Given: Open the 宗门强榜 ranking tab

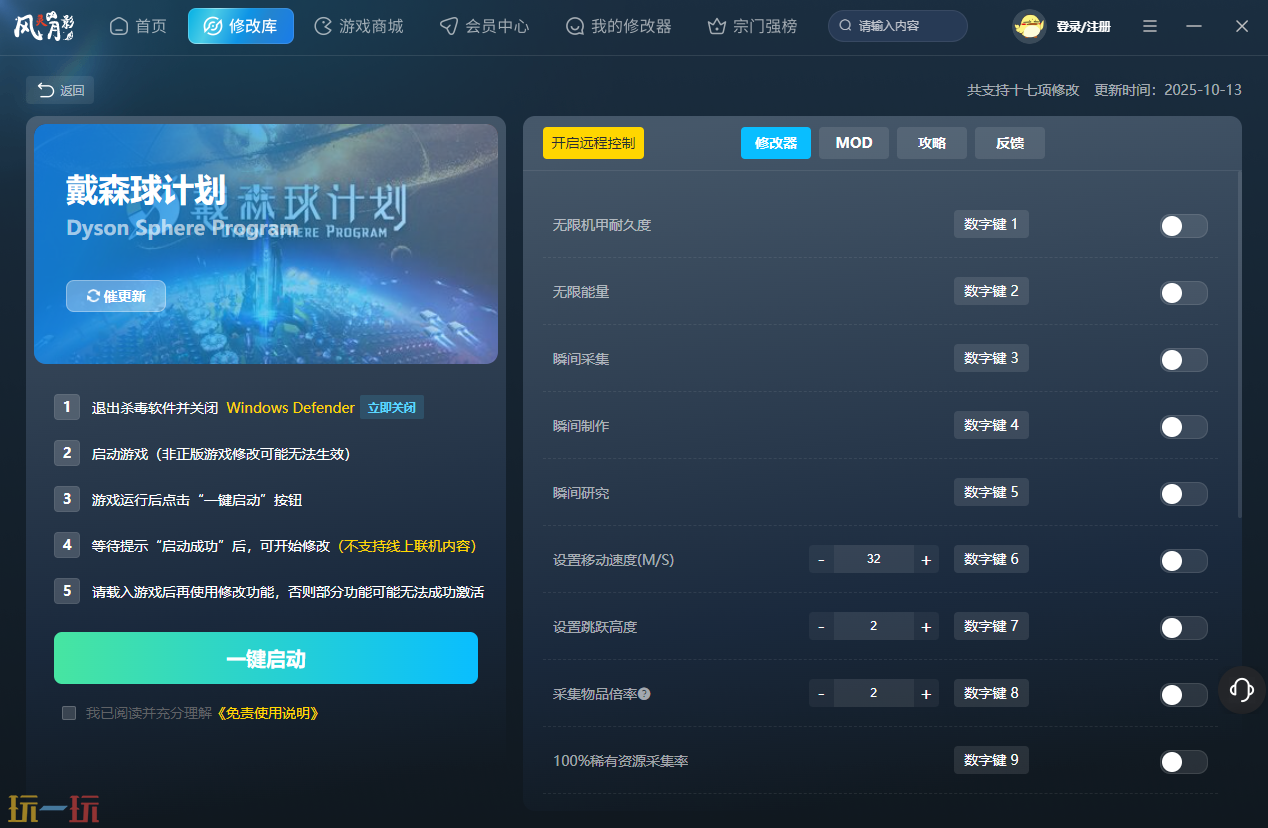Looking at the screenshot, I should [x=753, y=26].
